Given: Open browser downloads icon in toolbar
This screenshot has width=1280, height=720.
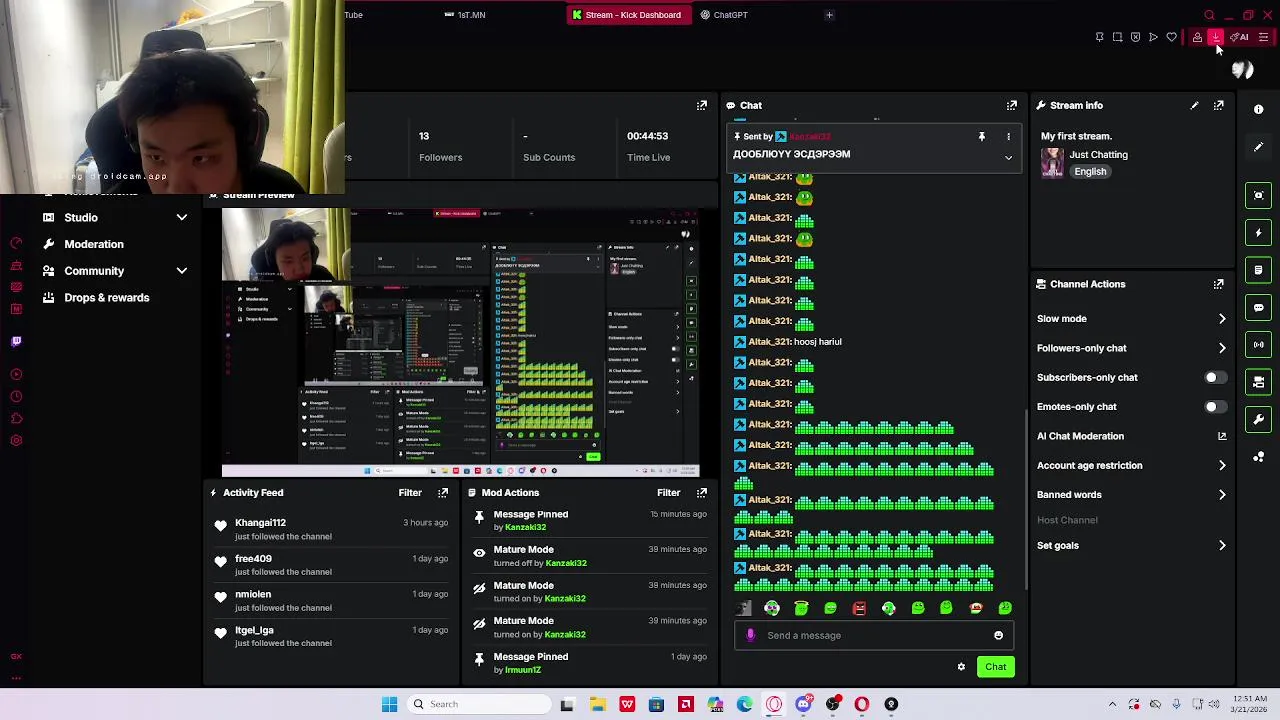Looking at the screenshot, I should click(1216, 37).
